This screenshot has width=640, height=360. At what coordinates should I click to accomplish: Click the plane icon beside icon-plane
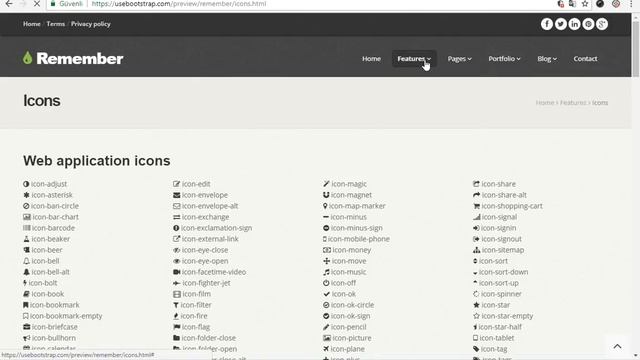pyautogui.click(x=326, y=349)
